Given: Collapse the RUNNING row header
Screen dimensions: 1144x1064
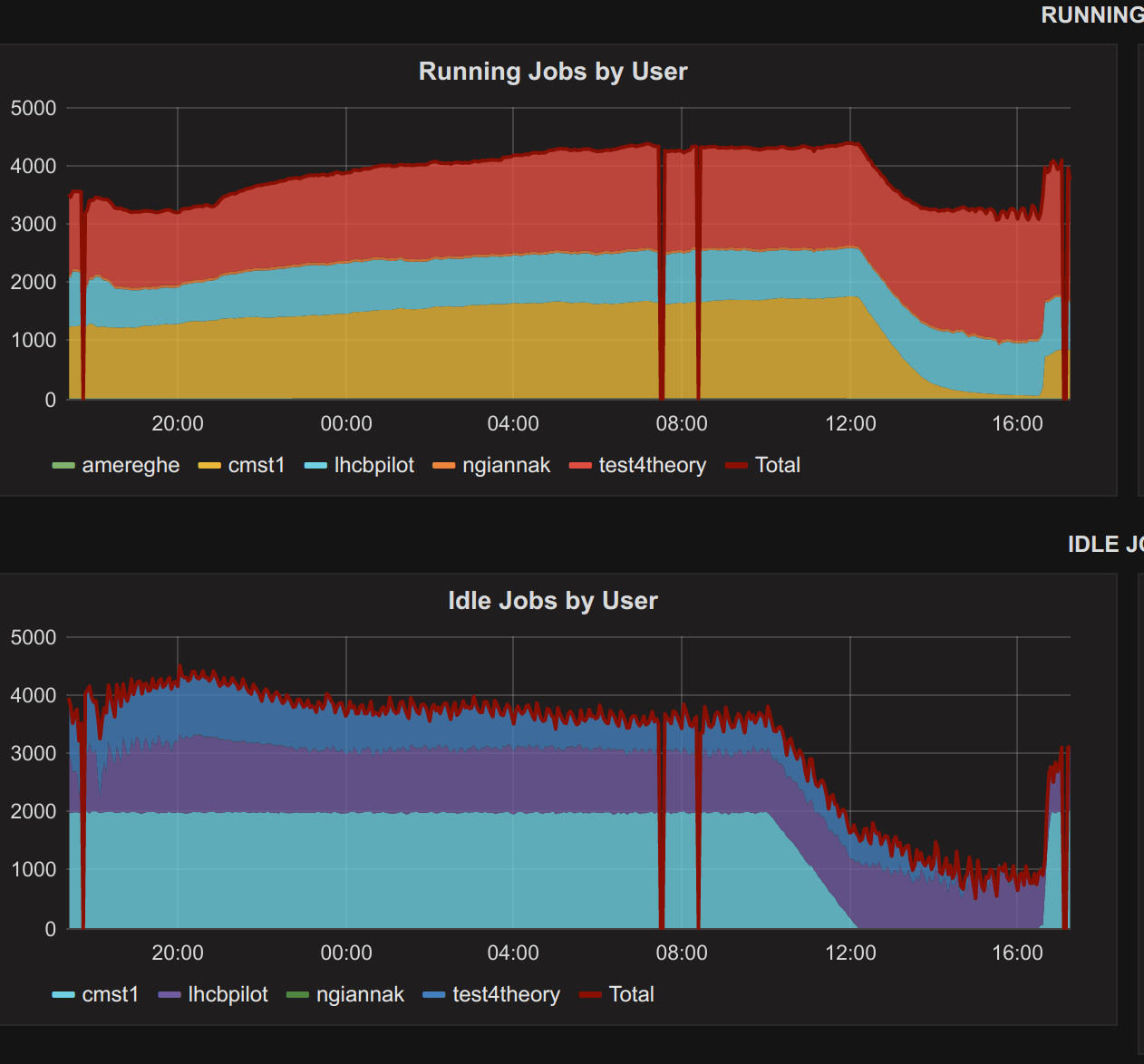Looking at the screenshot, I should click(1091, 15).
